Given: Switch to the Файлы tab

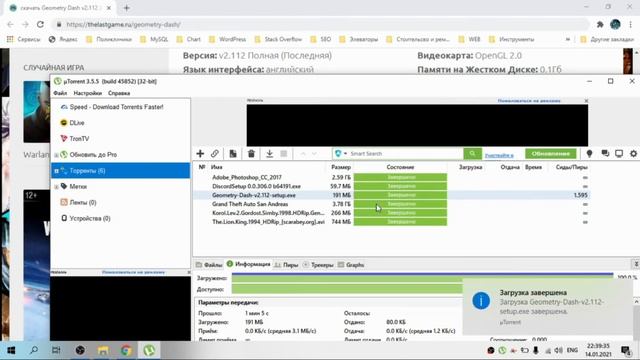Looking at the screenshot, I should click(209, 265).
